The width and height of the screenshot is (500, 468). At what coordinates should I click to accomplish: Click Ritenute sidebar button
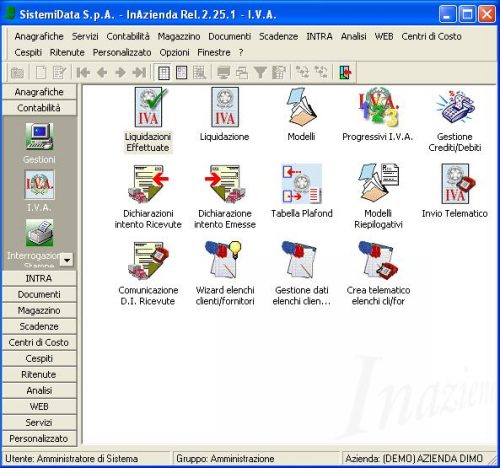39,374
